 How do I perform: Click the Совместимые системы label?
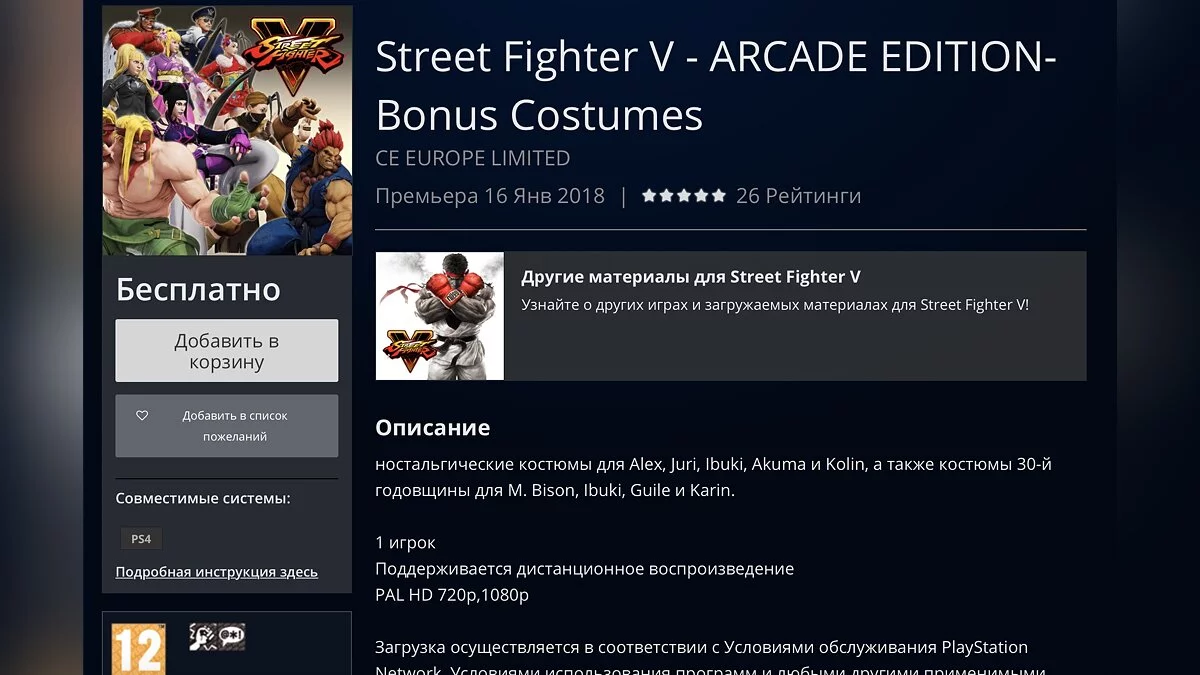pos(203,498)
